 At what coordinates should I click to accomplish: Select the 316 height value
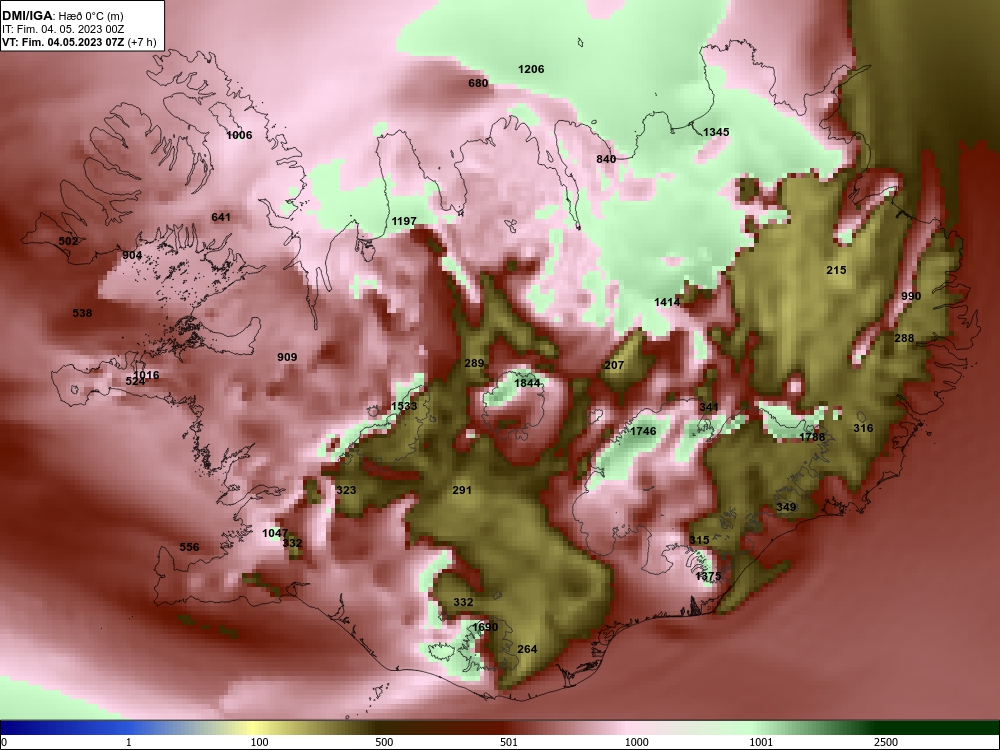[863, 428]
